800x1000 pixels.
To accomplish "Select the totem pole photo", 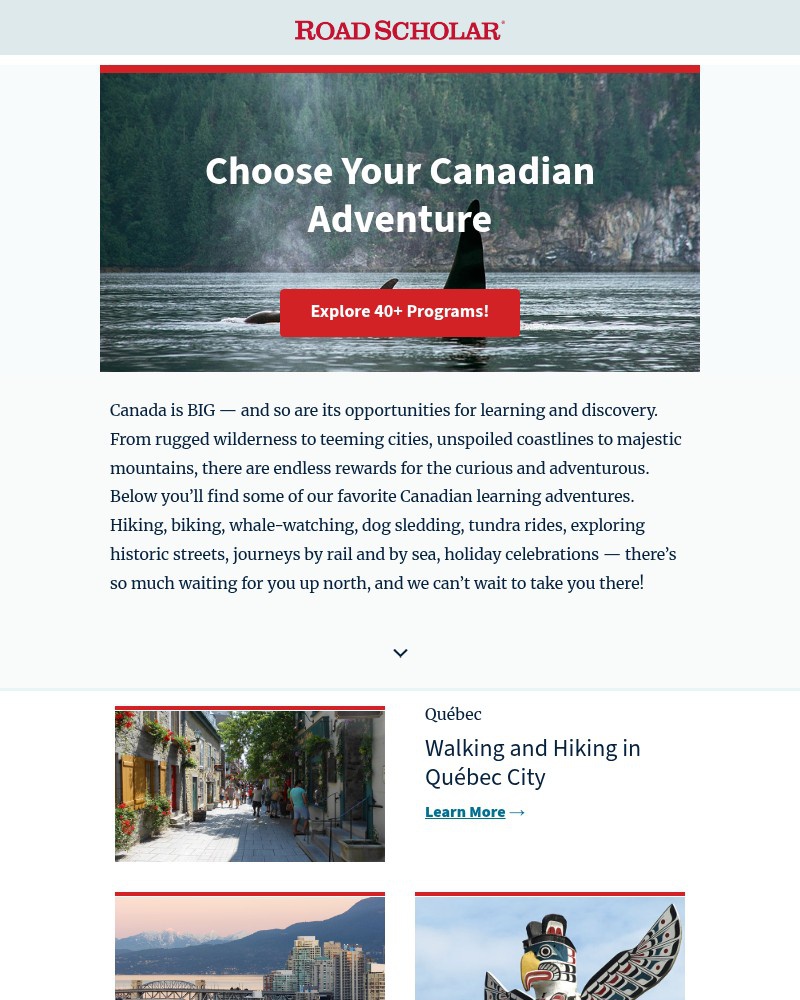I will coord(549,950).
